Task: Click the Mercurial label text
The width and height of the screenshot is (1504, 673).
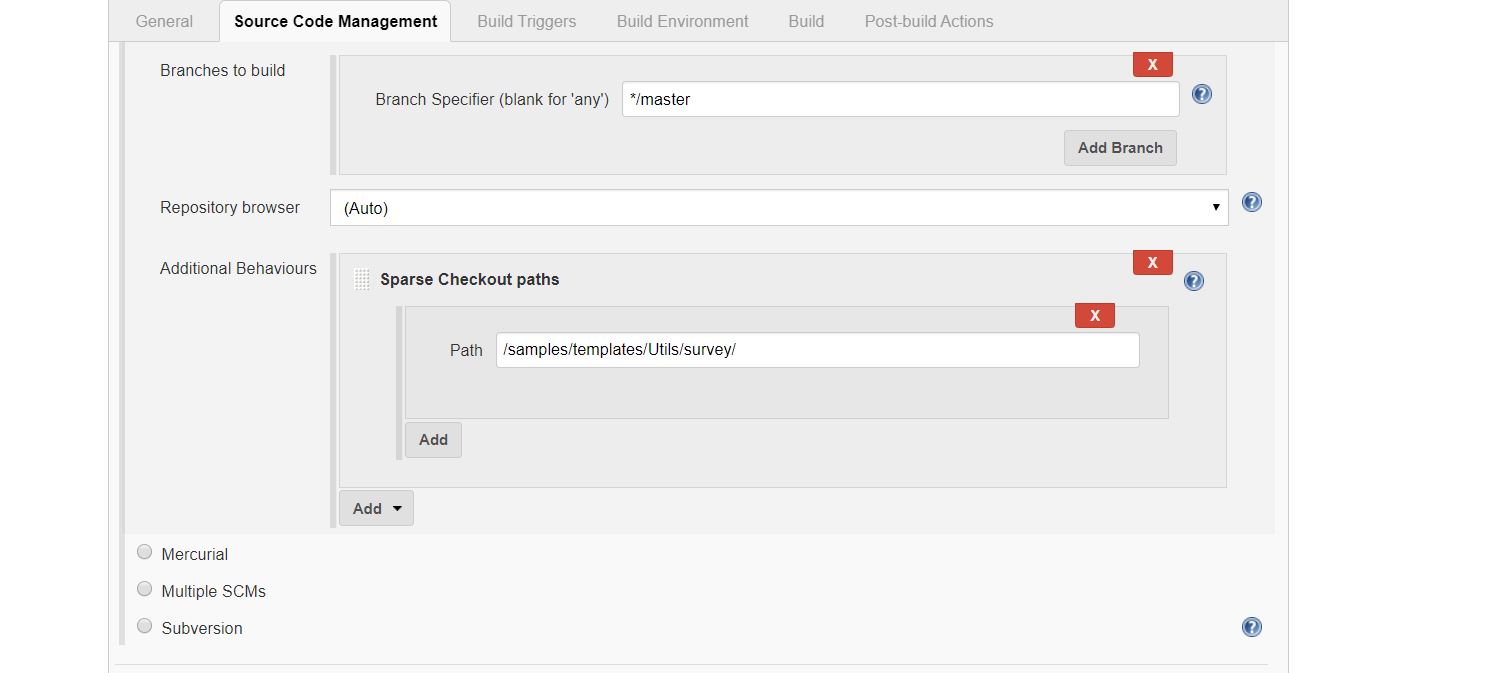Action: 194,554
